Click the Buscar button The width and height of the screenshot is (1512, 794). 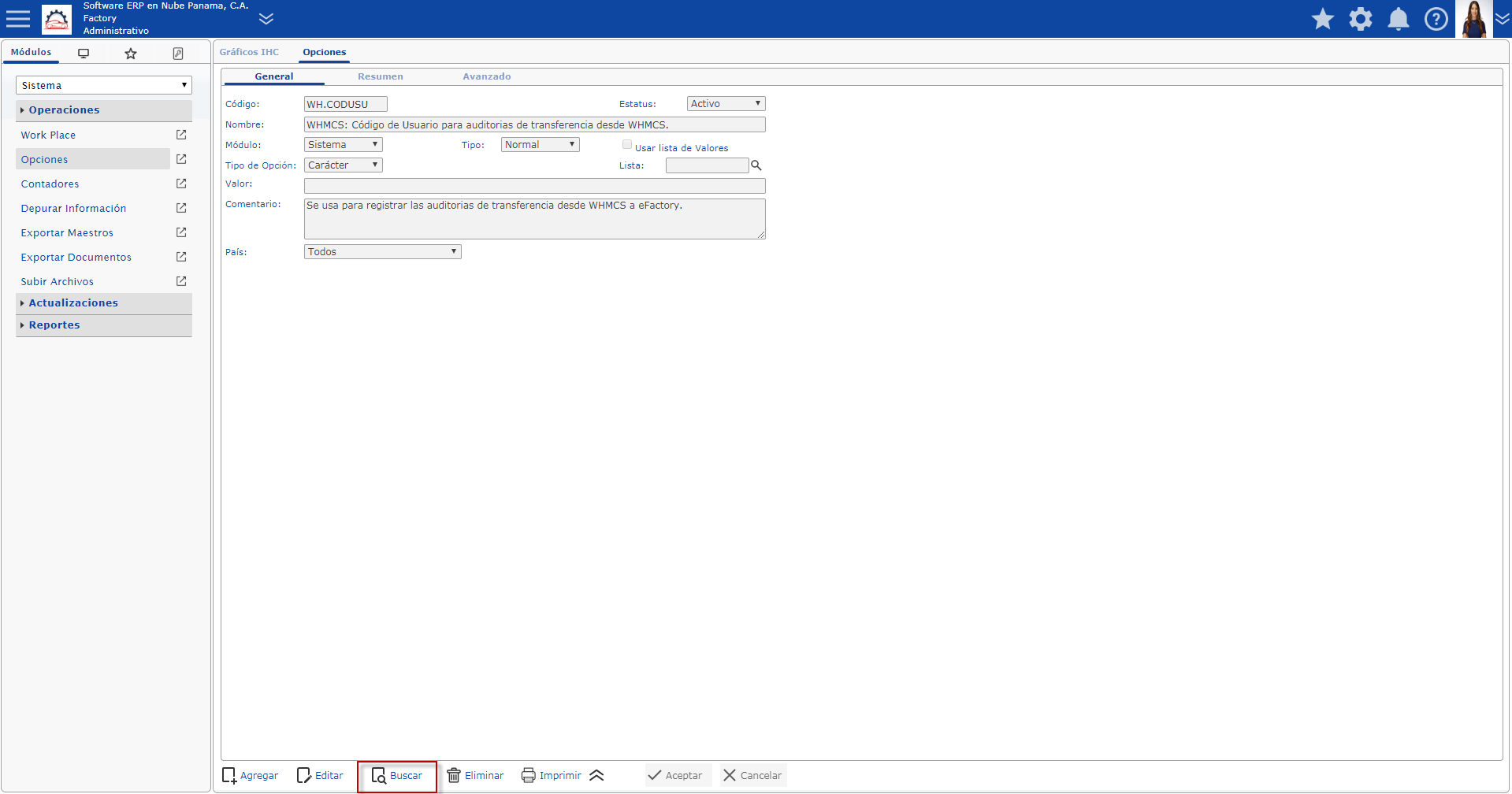[397, 776]
